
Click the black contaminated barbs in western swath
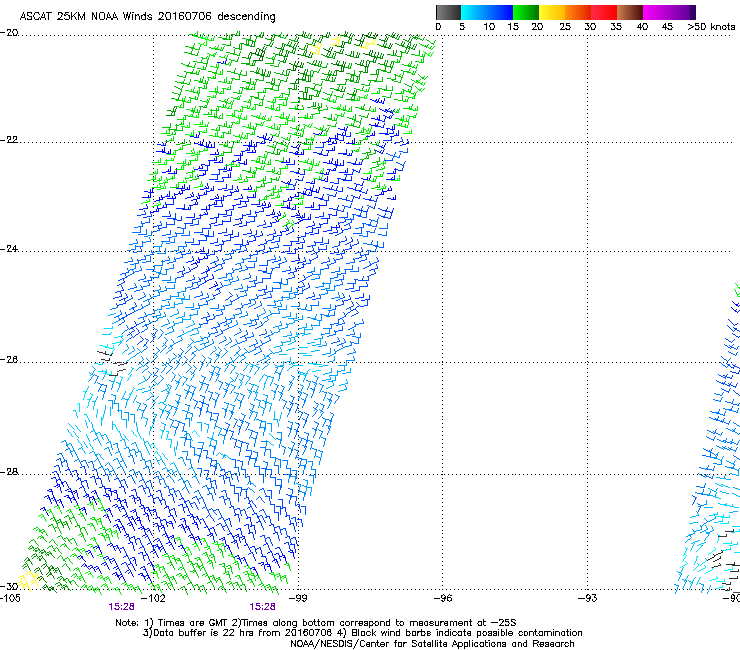(x=111, y=362)
